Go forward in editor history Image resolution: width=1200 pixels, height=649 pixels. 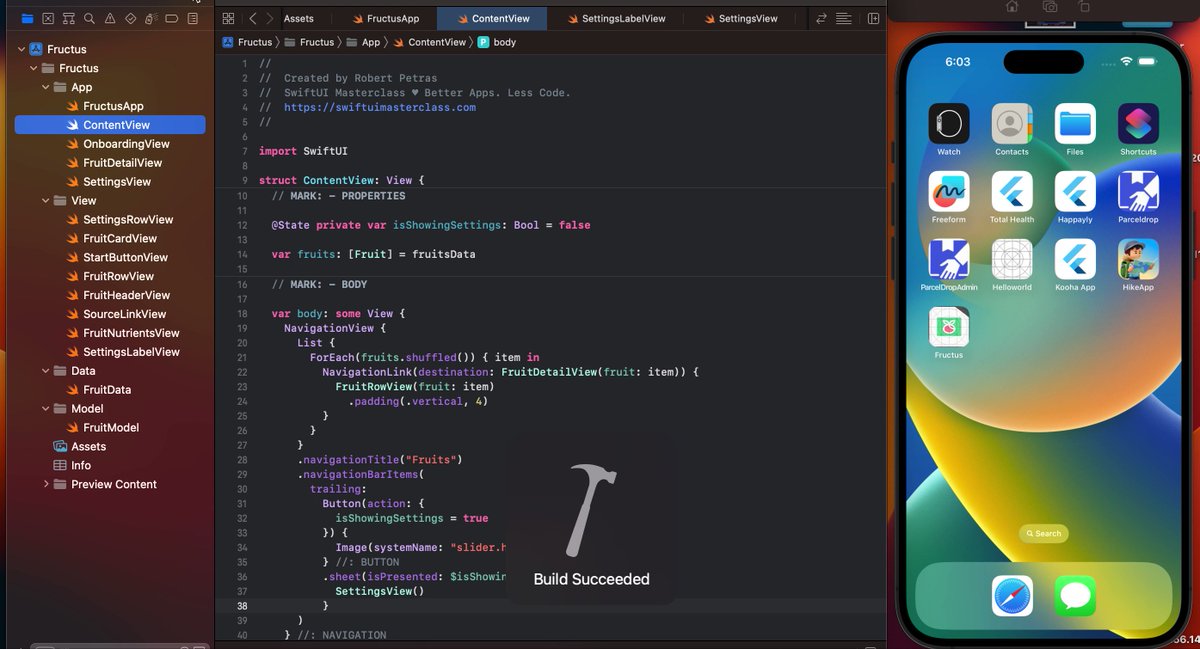268,18
